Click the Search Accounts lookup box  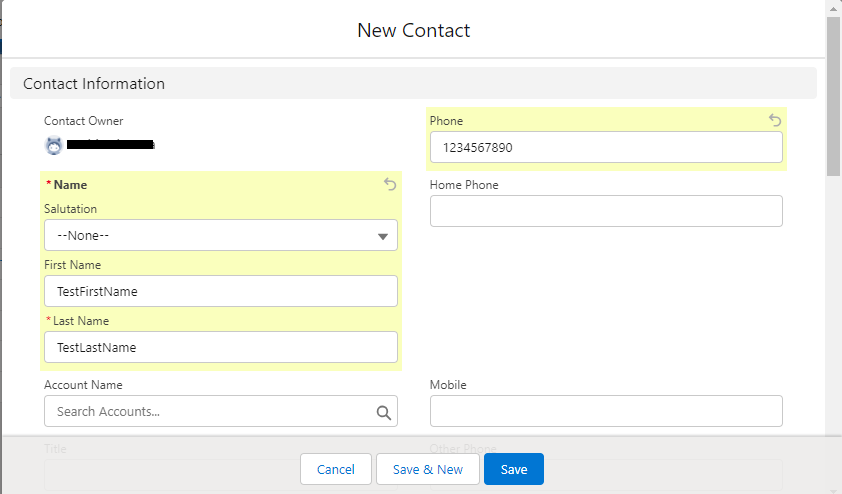(x=221, y=411)
